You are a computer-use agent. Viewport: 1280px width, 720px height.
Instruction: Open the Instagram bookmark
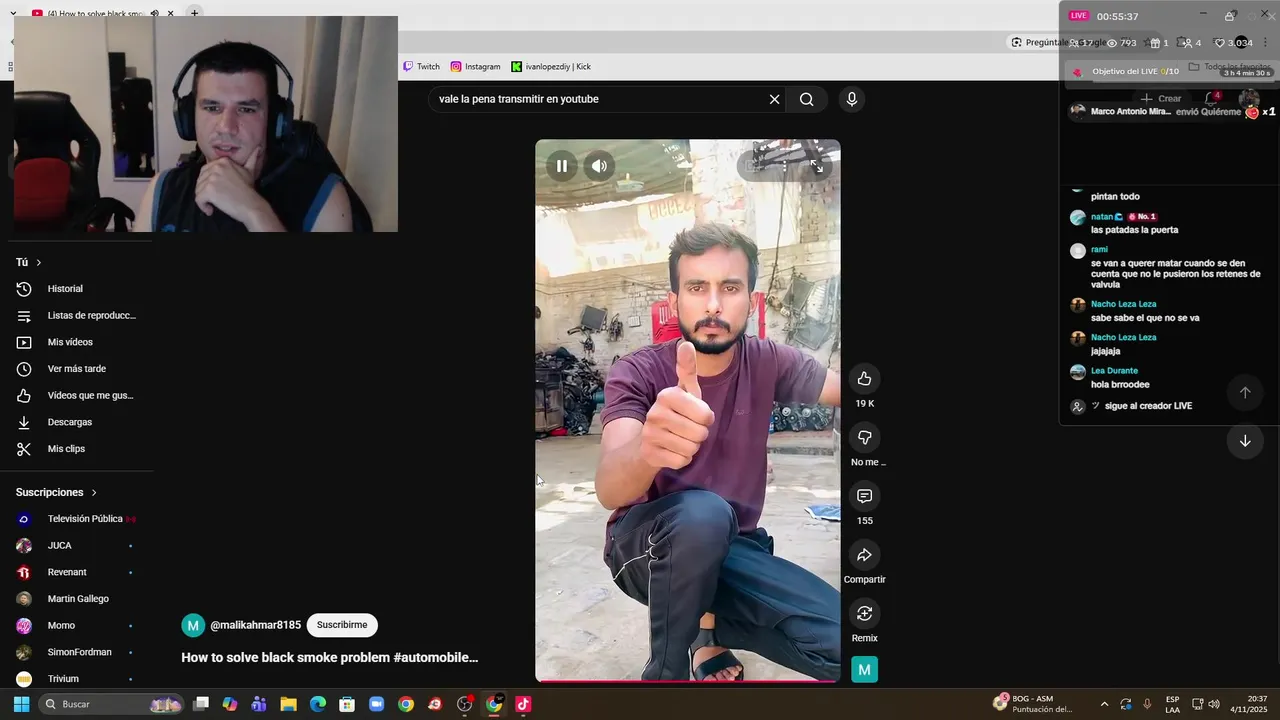(x=475, y=66)
